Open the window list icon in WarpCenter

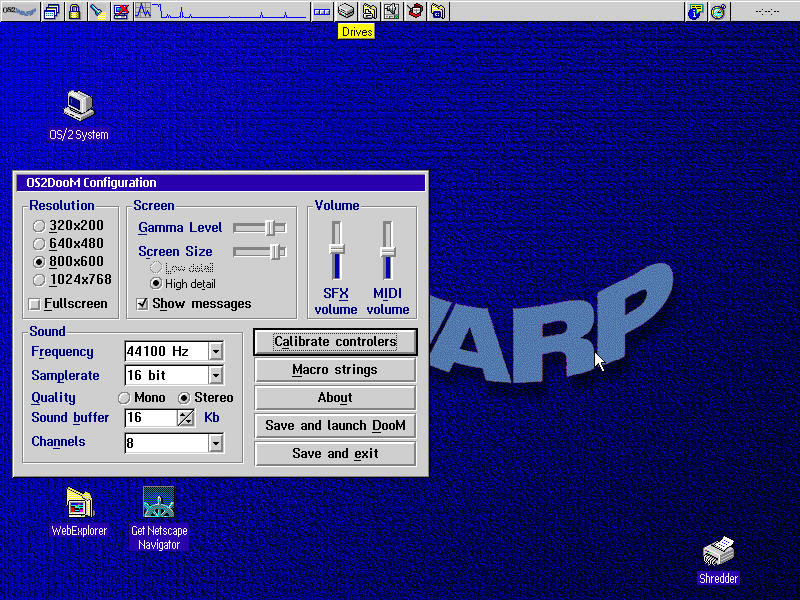coord(53,11)
